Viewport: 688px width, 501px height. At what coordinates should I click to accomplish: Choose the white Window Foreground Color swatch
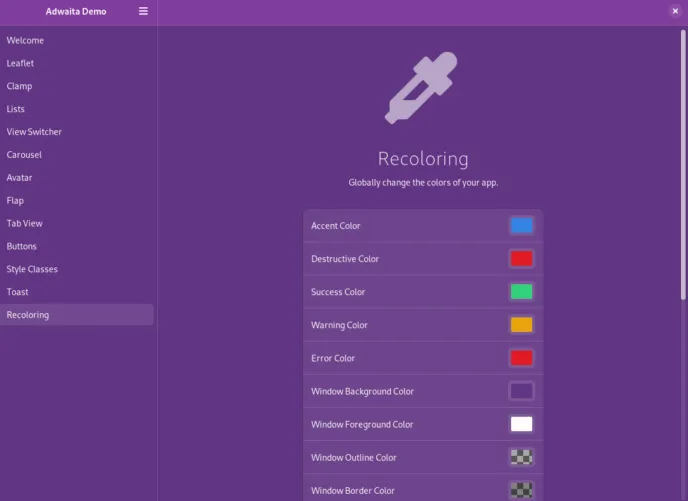[x=521, y=424]
